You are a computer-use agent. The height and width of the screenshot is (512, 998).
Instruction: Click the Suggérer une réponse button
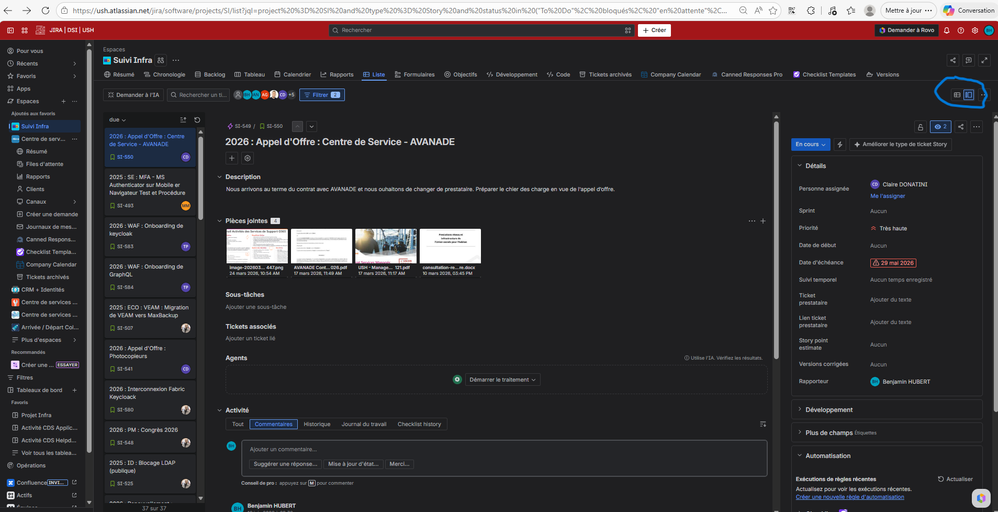[x=285, y=464]
